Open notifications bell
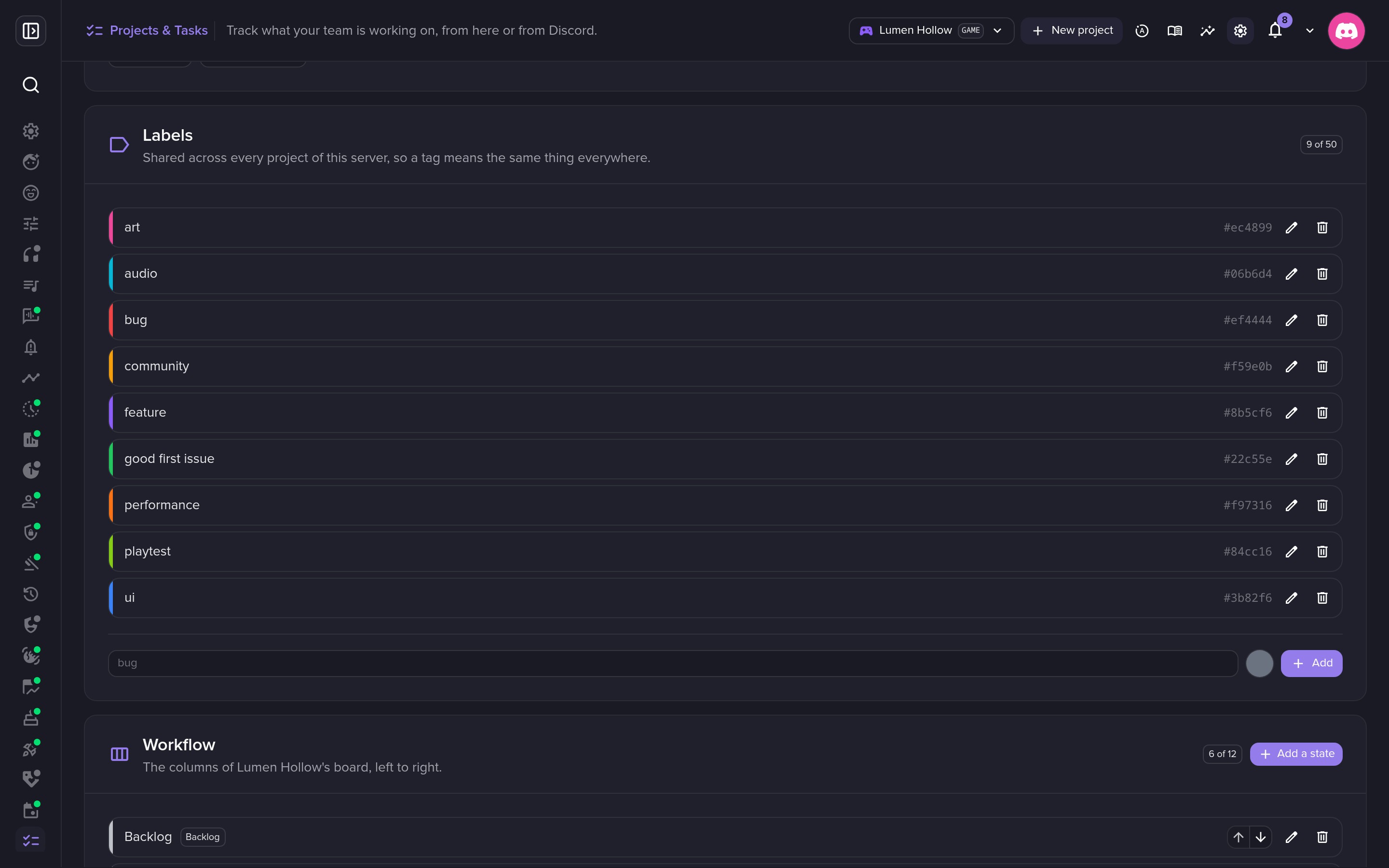The height and width of the screenshot is (868, 1389). (1275, 30)
